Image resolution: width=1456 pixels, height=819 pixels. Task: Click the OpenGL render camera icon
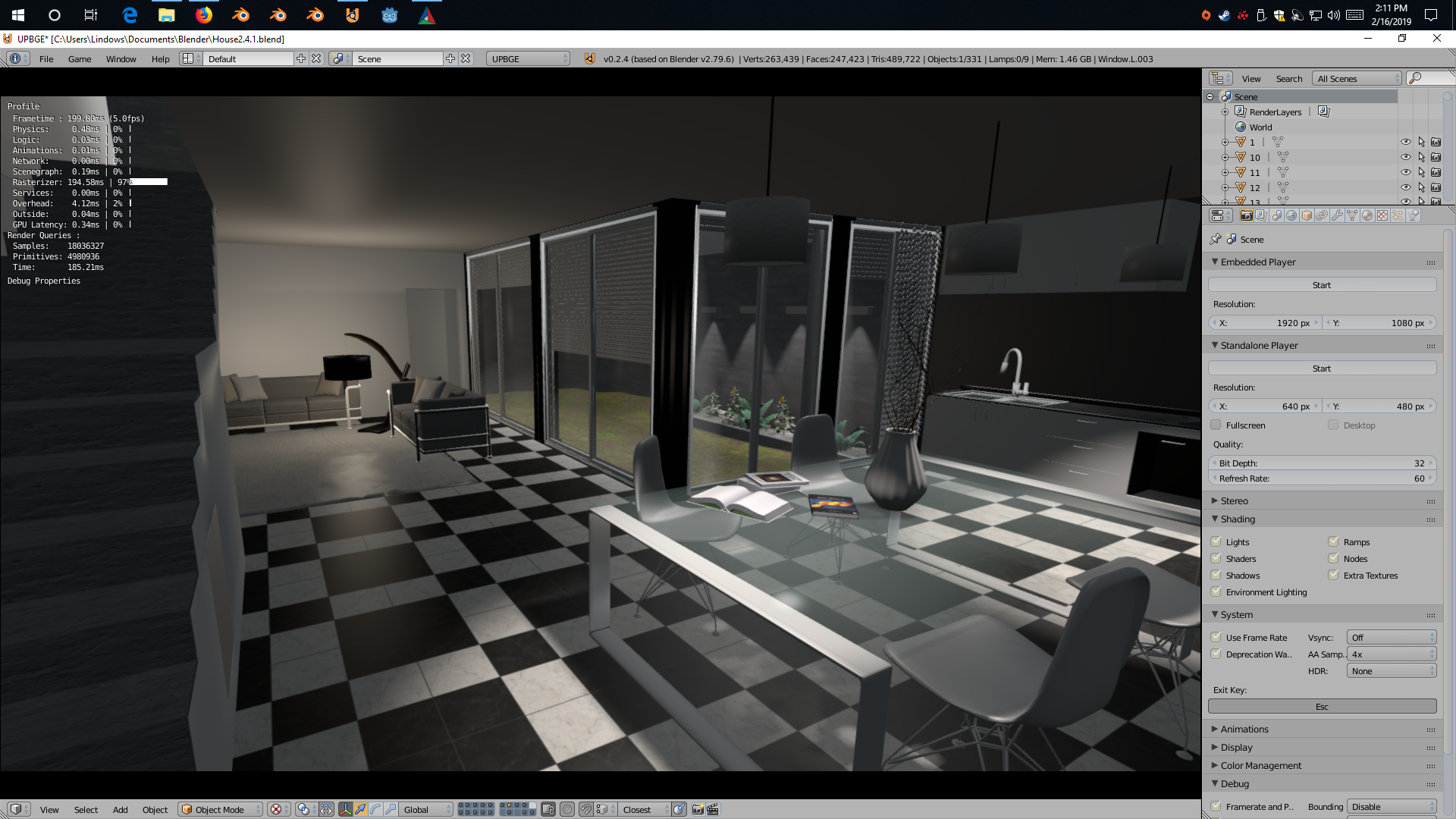coord(698,809)
